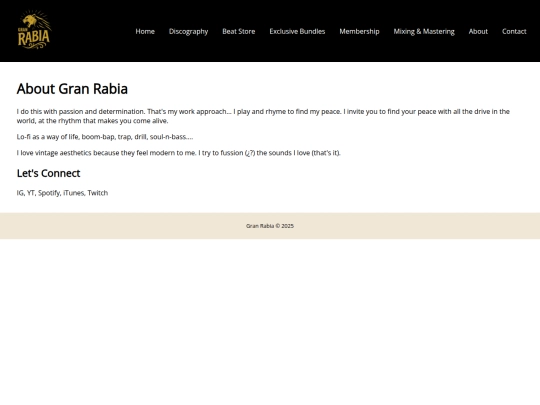This screenshot has height=405, width=540.
Task: Click the Gran Rabia lion logo
Action: 34,30
